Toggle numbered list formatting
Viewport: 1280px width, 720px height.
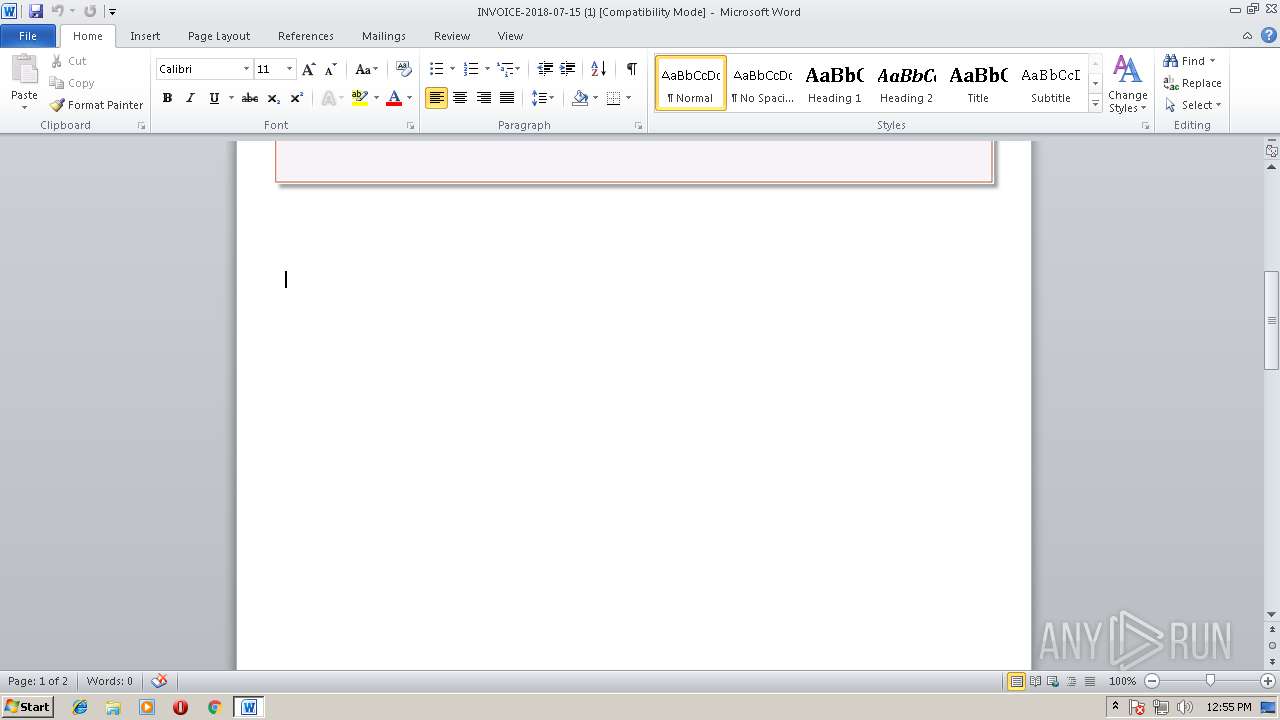[x=470, y=69]
